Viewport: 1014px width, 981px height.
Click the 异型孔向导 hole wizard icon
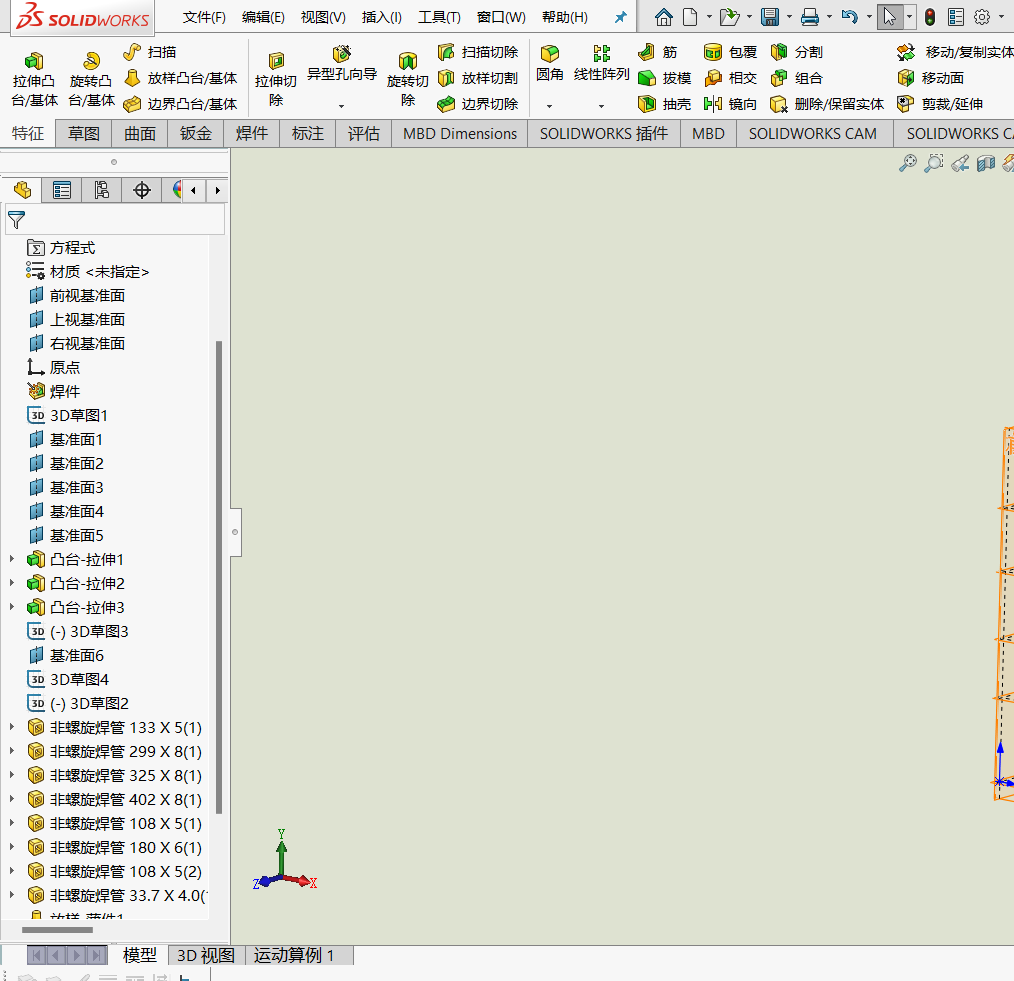click(x=341, y=54)
